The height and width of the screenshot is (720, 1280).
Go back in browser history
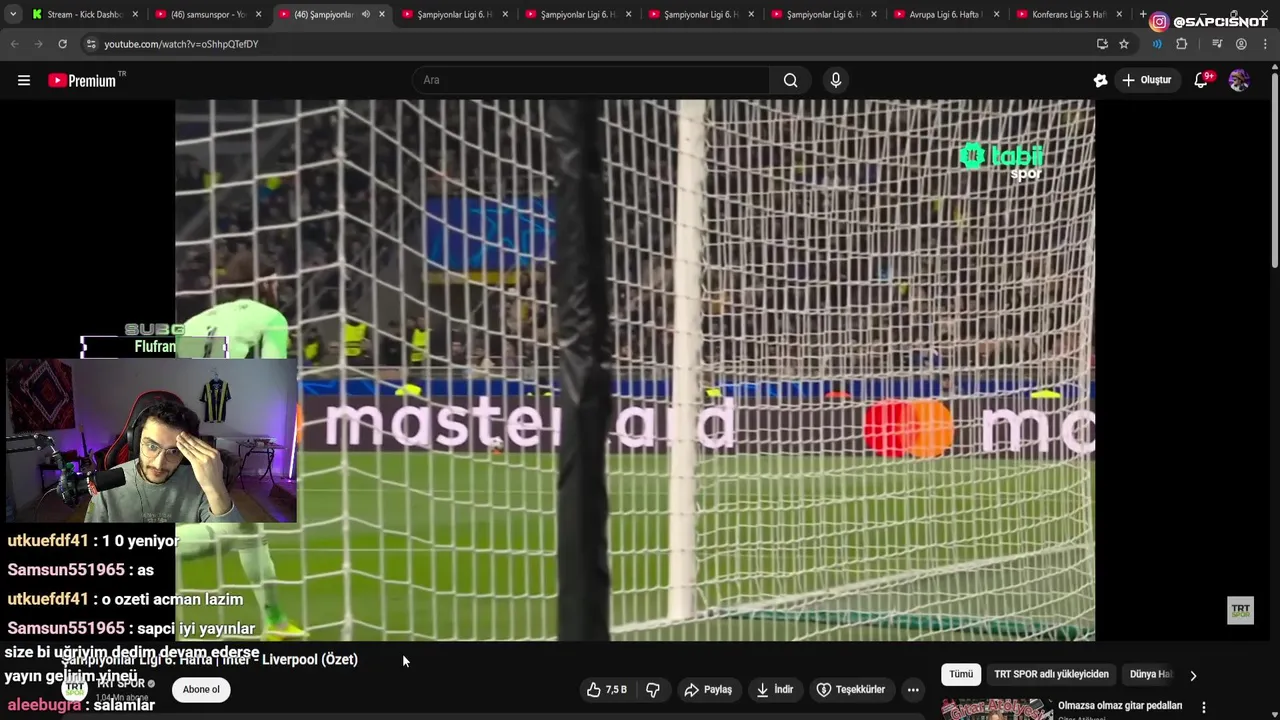[x=14, y=44]
